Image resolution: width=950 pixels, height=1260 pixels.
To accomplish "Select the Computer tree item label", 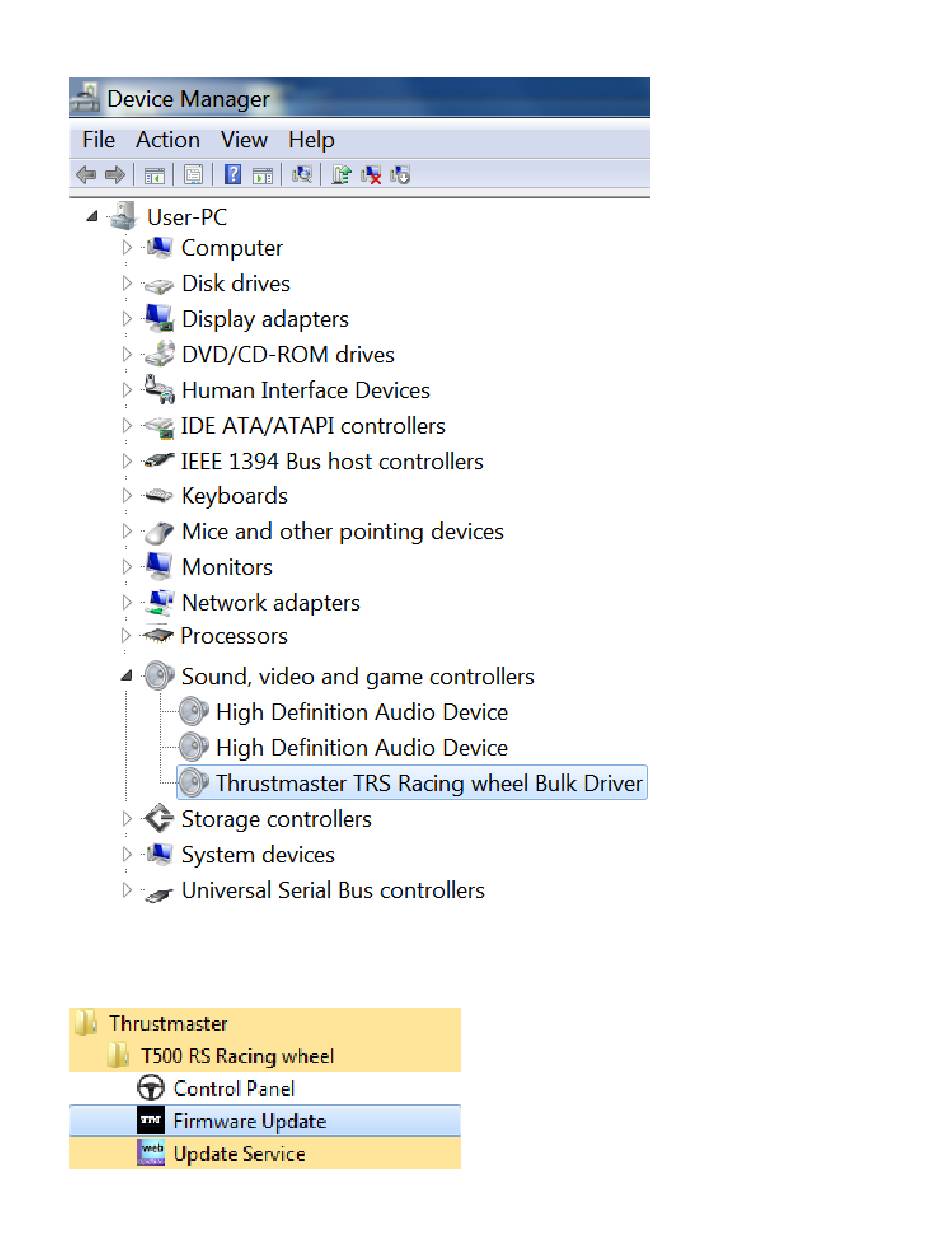I will click(x=232, y=248).
